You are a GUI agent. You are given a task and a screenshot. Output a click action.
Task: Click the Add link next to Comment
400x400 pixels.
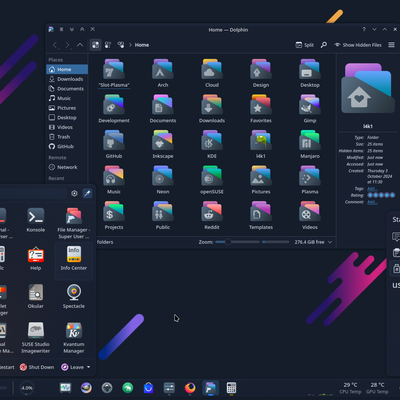pyautogui.click(x=372, y=202)
